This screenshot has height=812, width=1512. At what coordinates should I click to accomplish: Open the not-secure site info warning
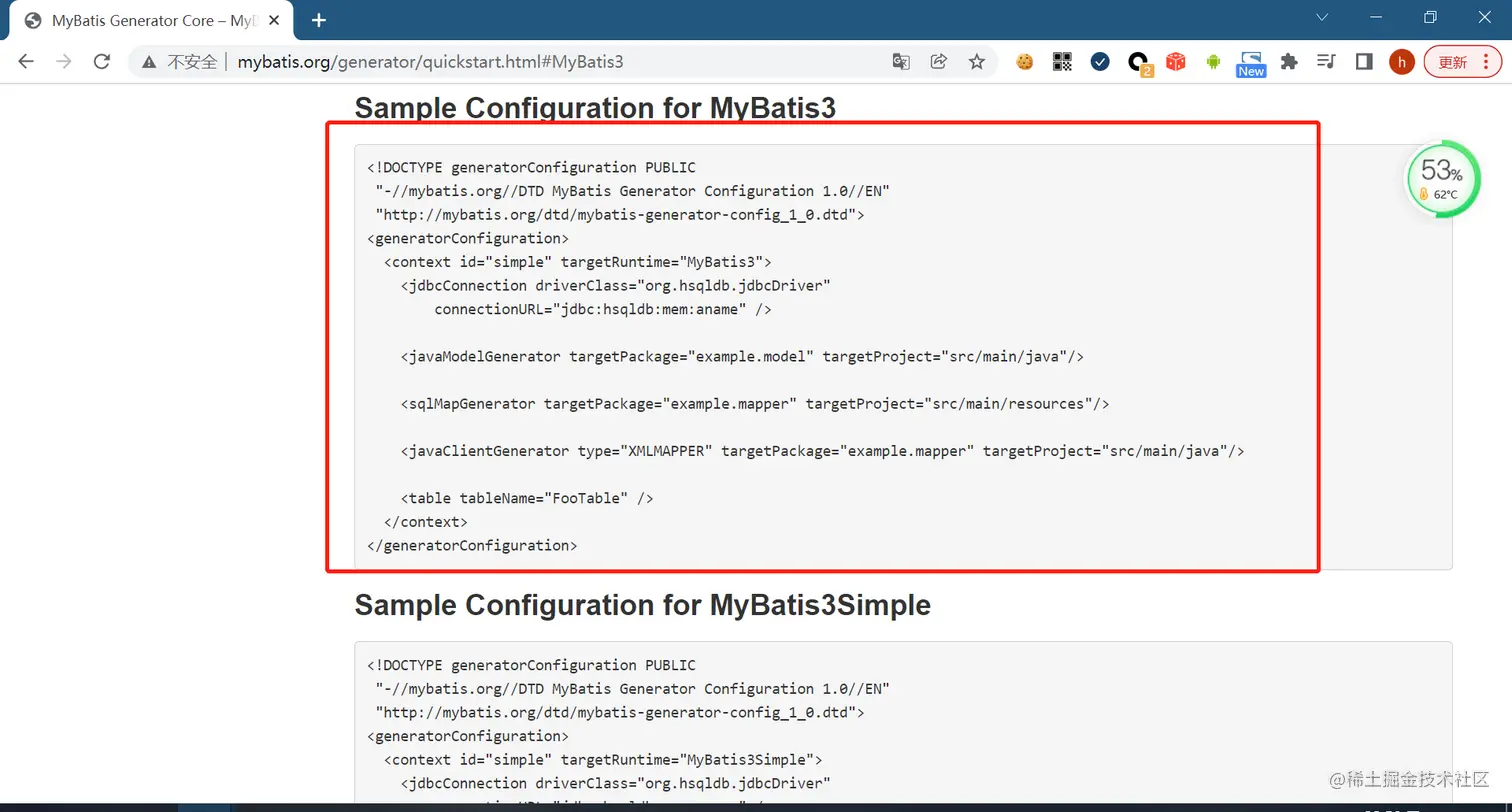click(x=180, y=62)
